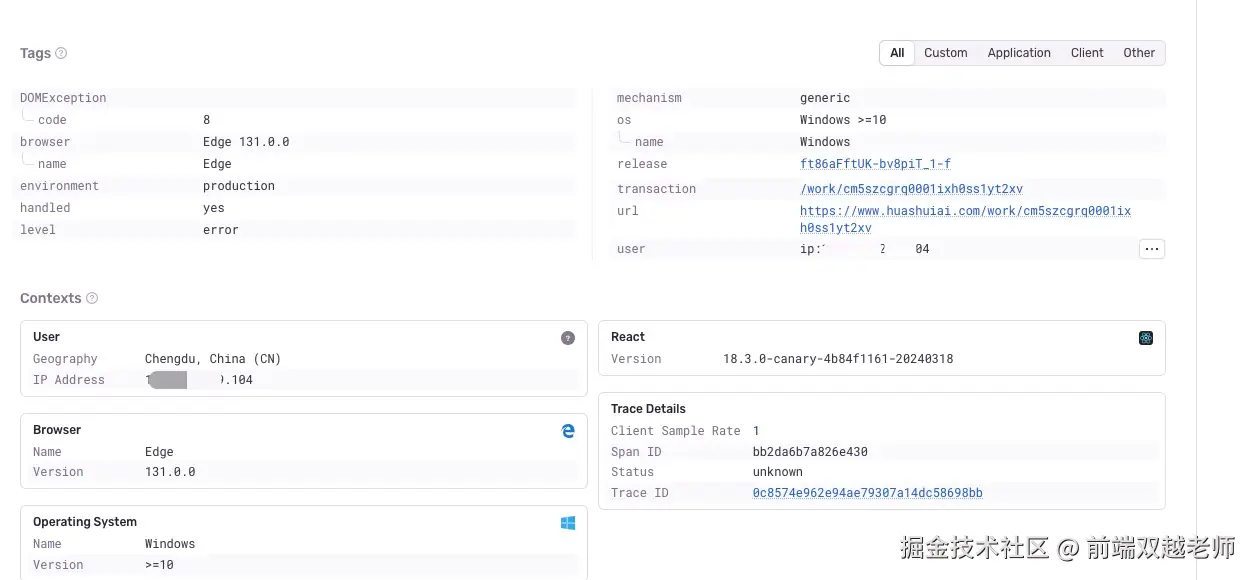Show the Other tags filter

[x=1139, y=53]
